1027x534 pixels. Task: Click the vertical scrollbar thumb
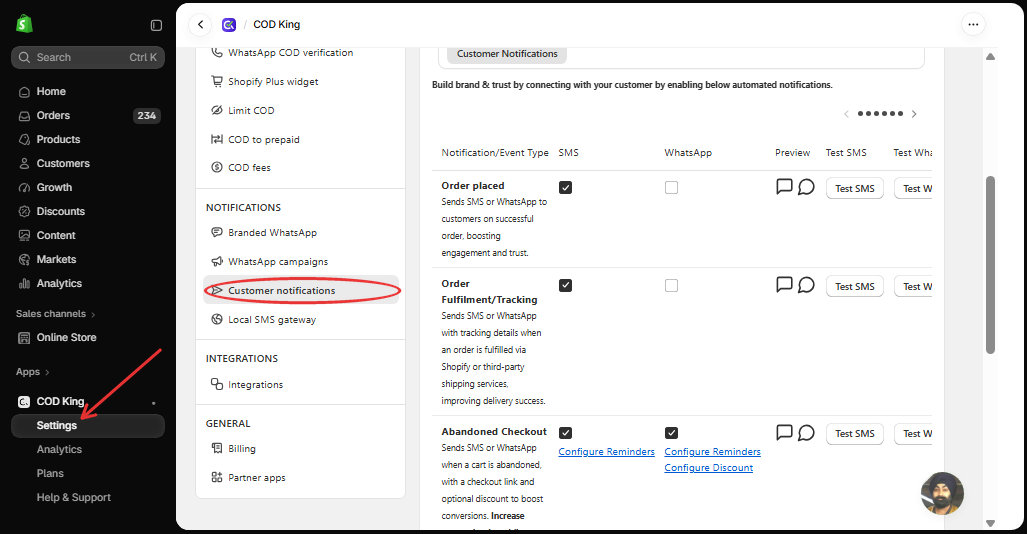coord(990,265)
